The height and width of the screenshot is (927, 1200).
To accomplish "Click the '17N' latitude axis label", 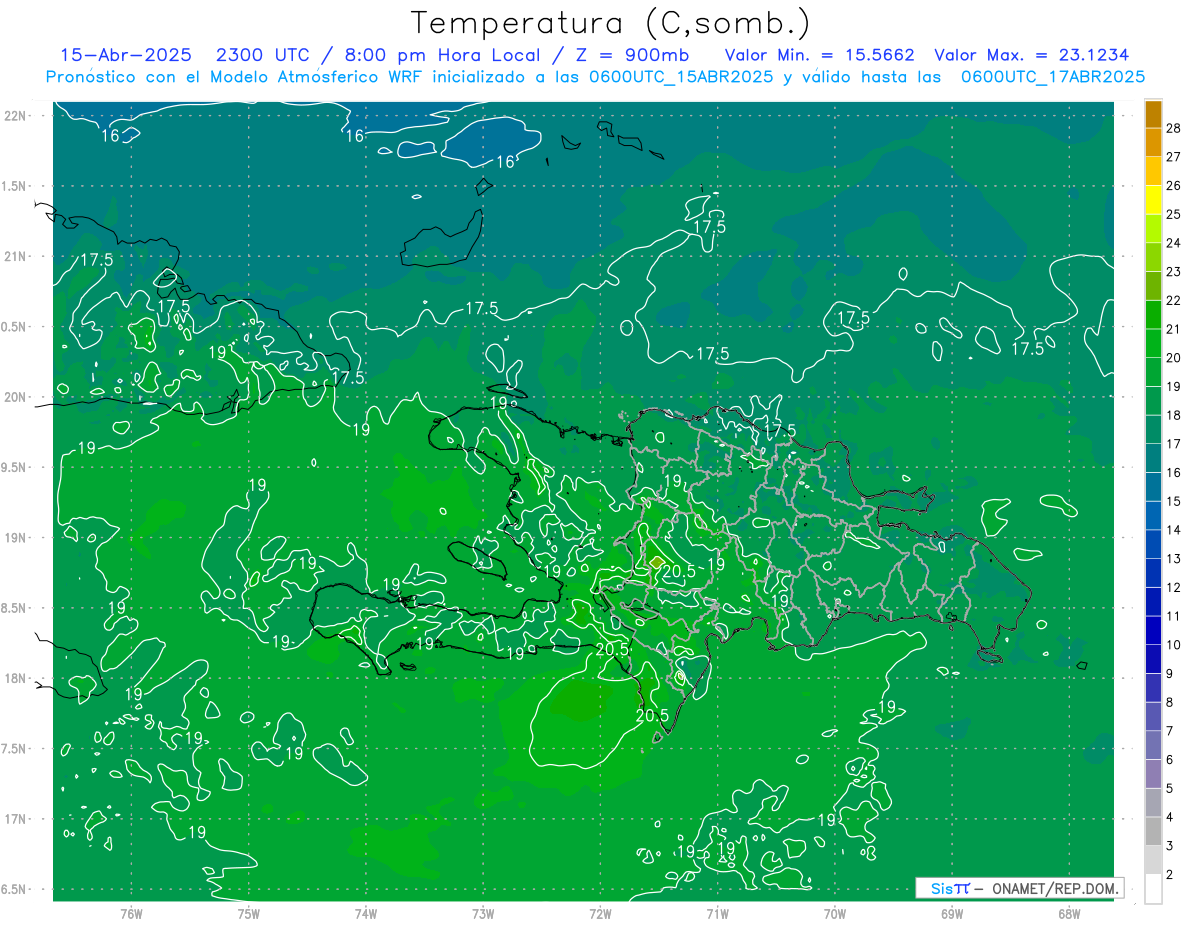I will click(x=15, y=819).
